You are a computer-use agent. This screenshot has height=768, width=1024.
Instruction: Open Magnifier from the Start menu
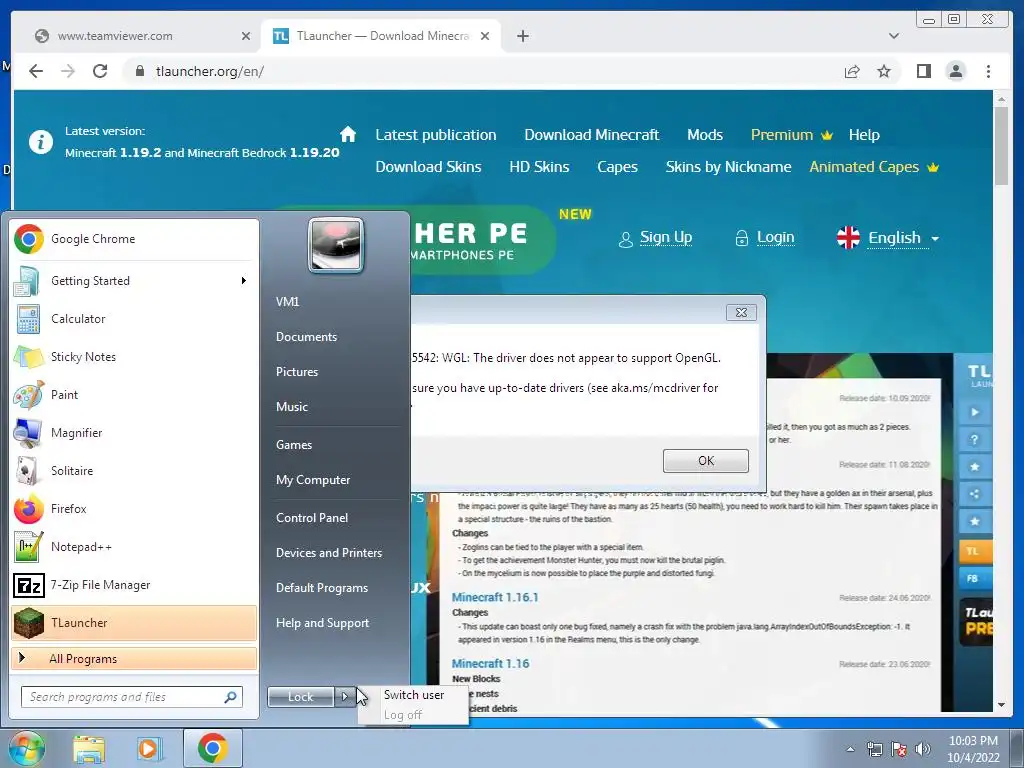point(134,432)
